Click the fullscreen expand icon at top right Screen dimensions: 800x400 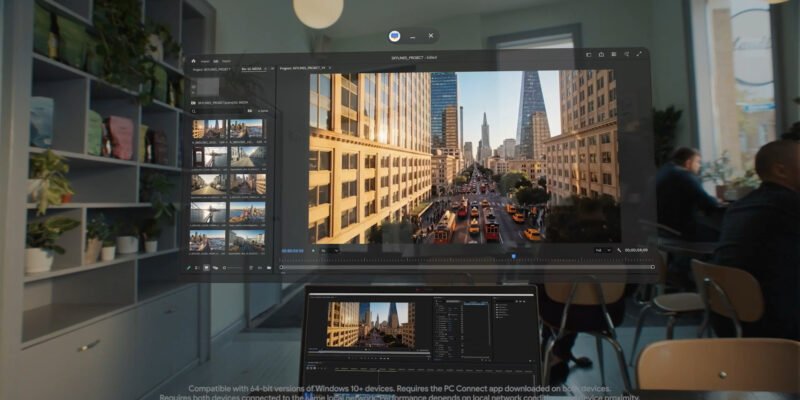pos(637,55)
